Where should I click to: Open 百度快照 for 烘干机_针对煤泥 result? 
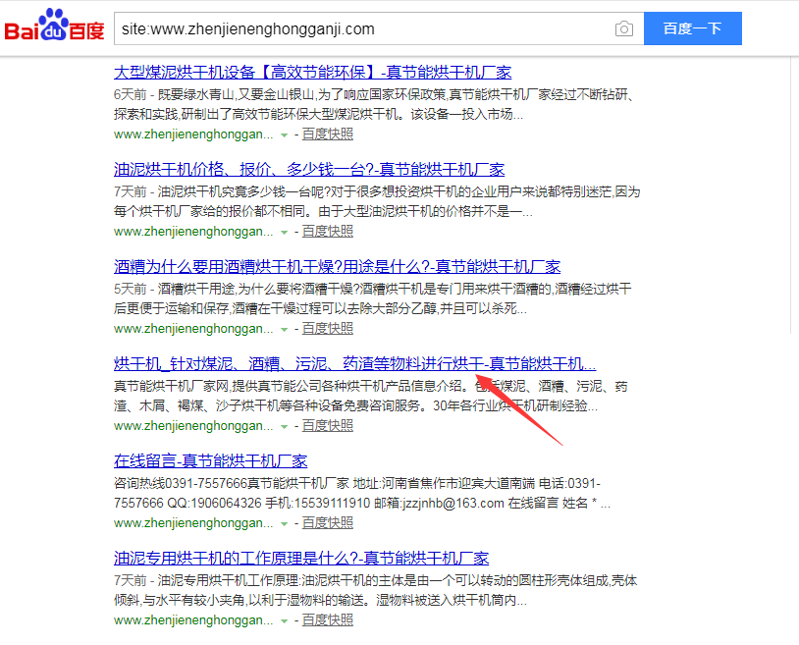click(327, 426)
